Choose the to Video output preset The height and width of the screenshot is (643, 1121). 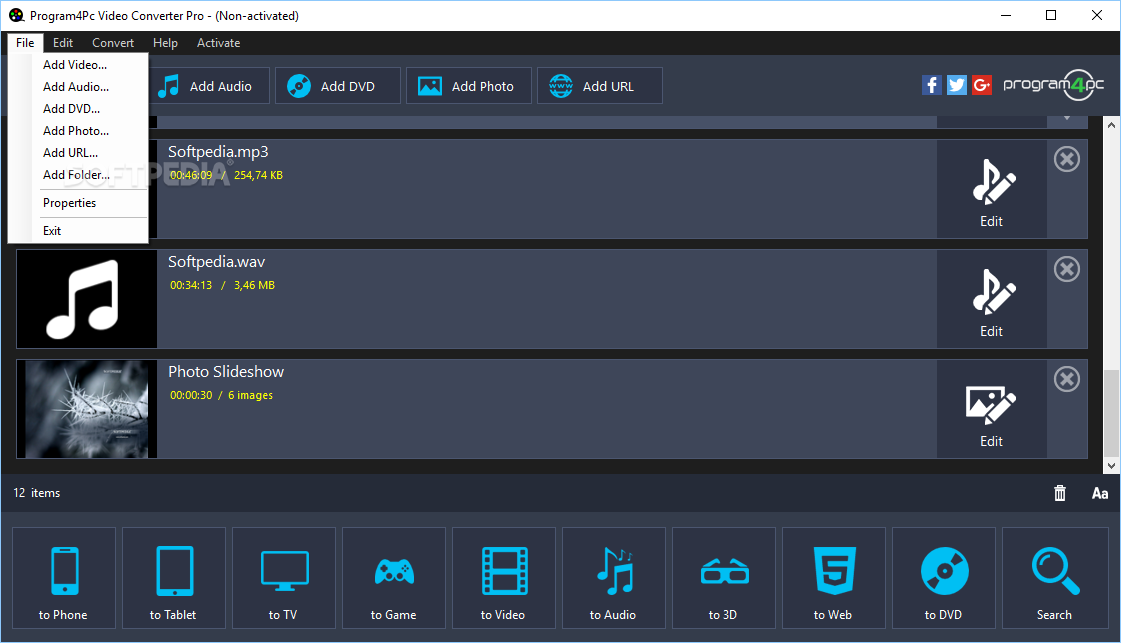click(504, 578)
